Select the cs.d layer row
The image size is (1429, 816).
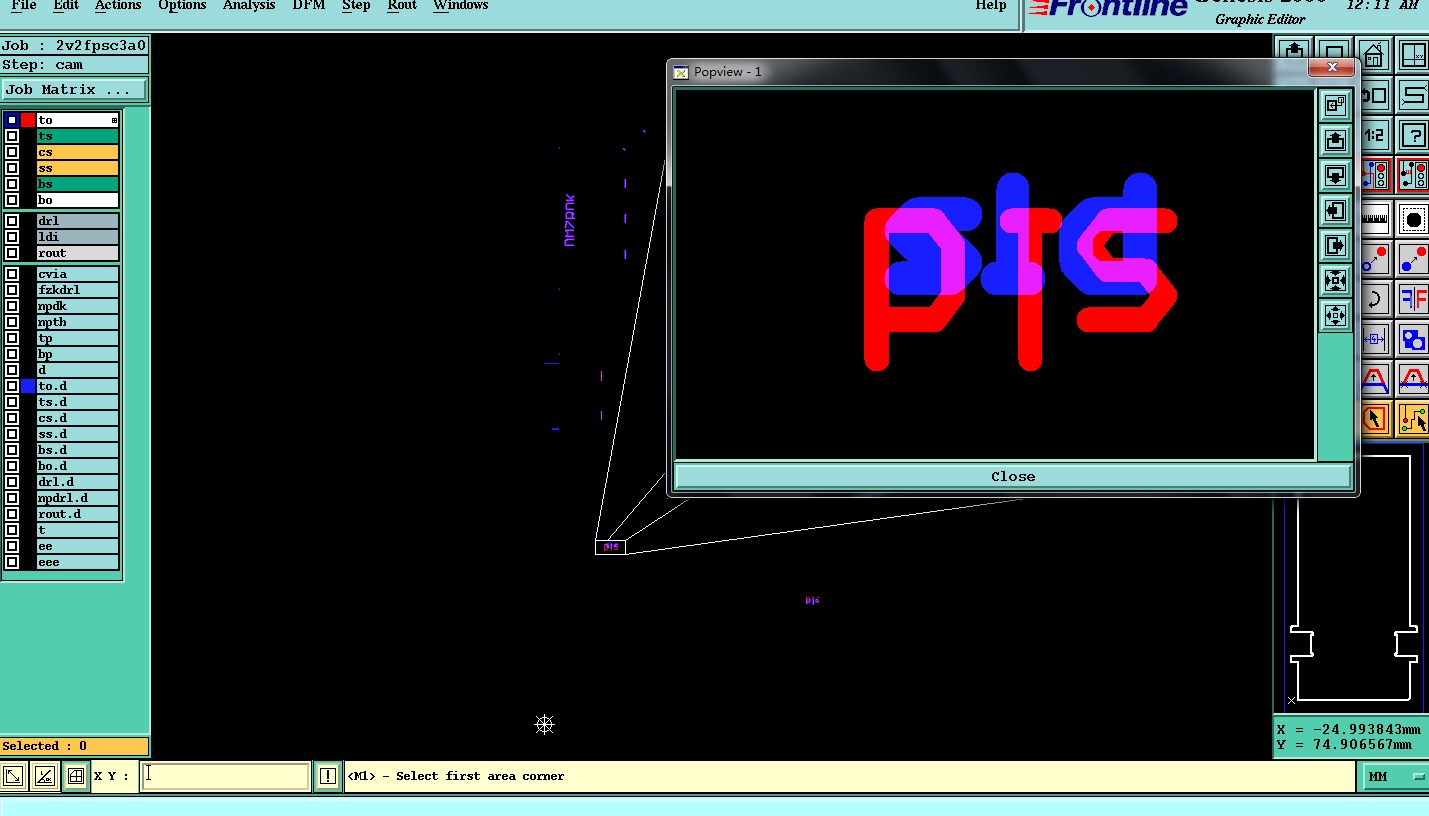tap(78, 418)
